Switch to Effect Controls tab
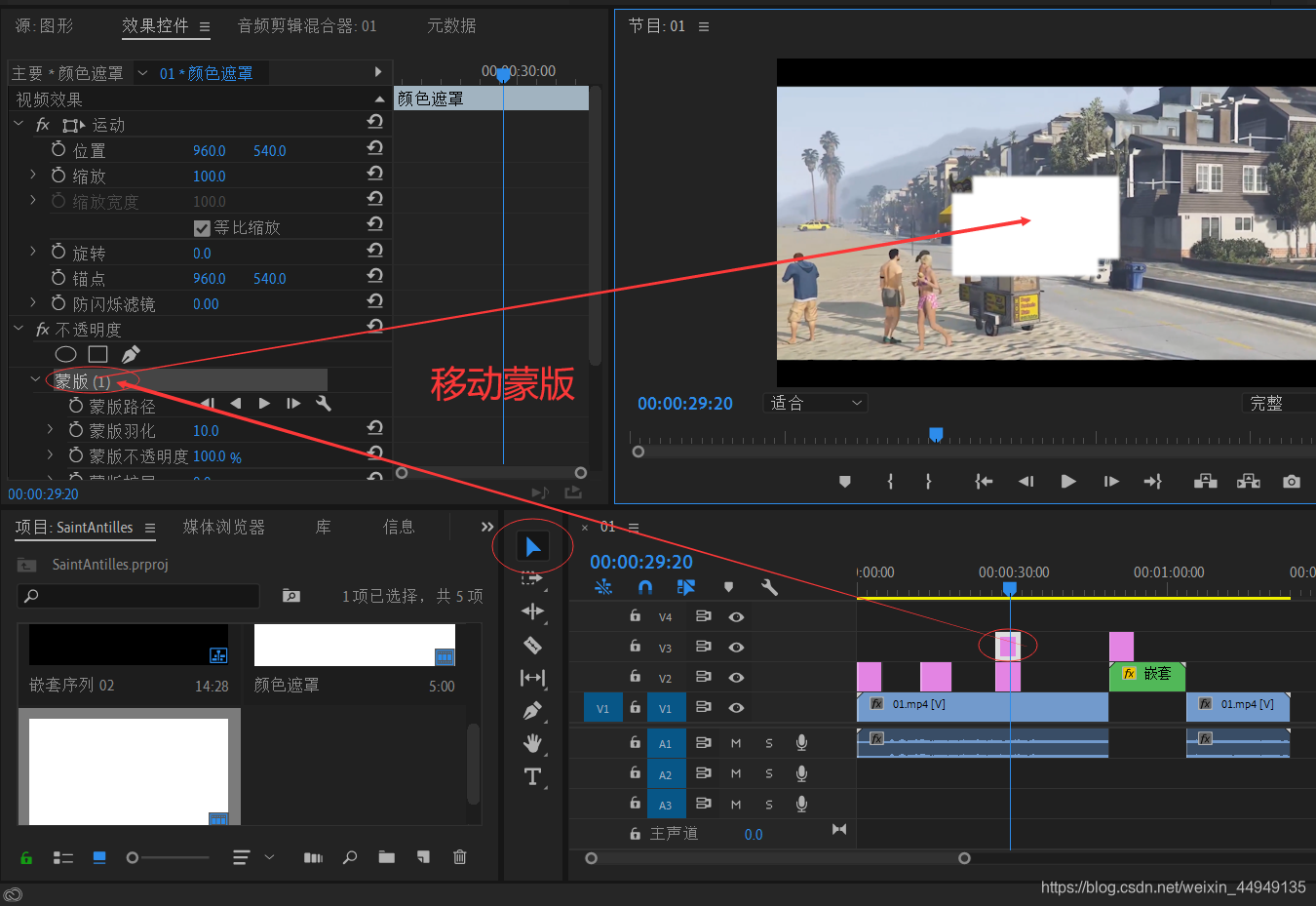This screenshot has height=906, width=1316. click(156, 26)
